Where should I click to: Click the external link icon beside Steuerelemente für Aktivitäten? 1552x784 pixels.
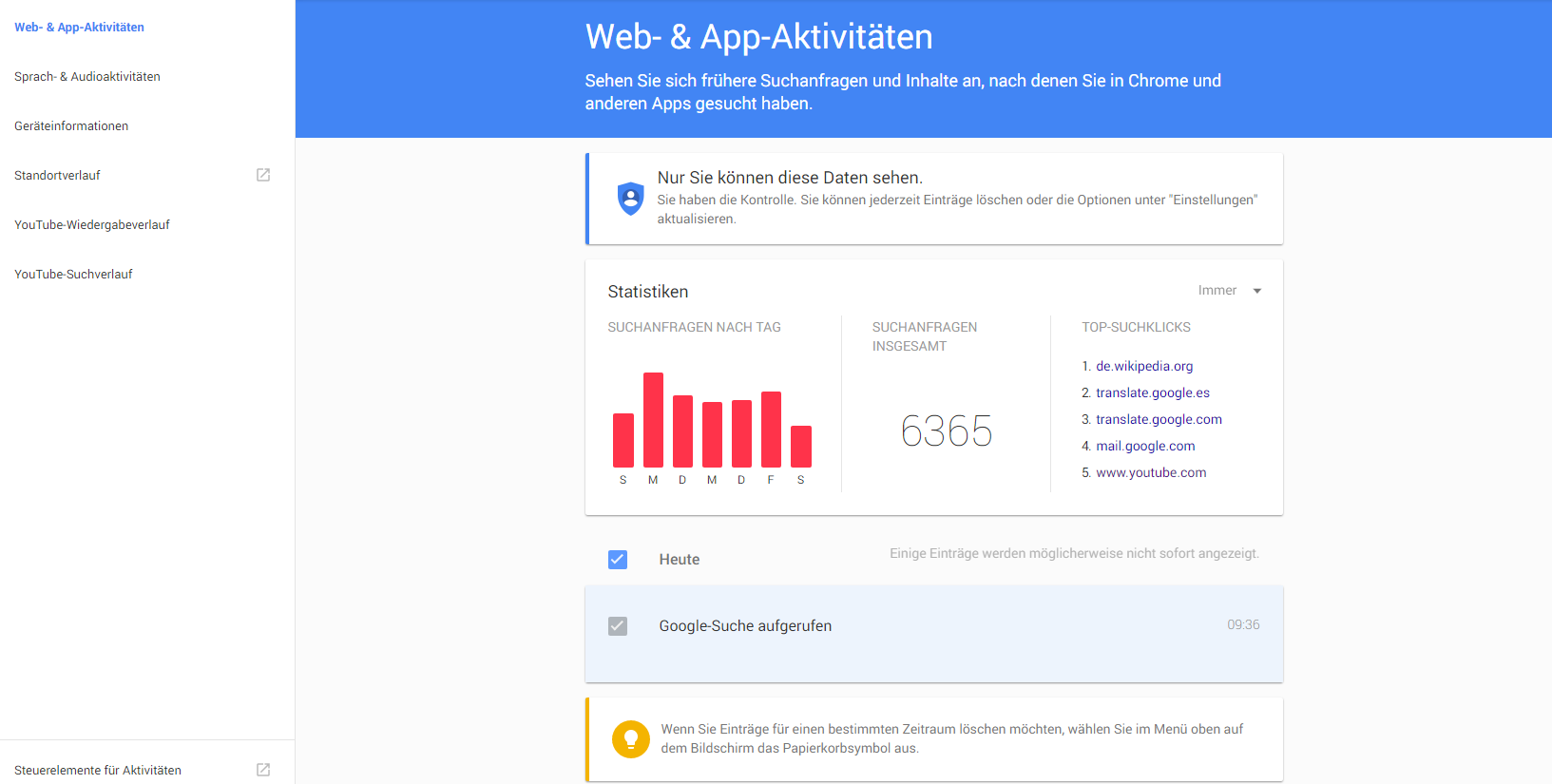(x=263, y=770)
